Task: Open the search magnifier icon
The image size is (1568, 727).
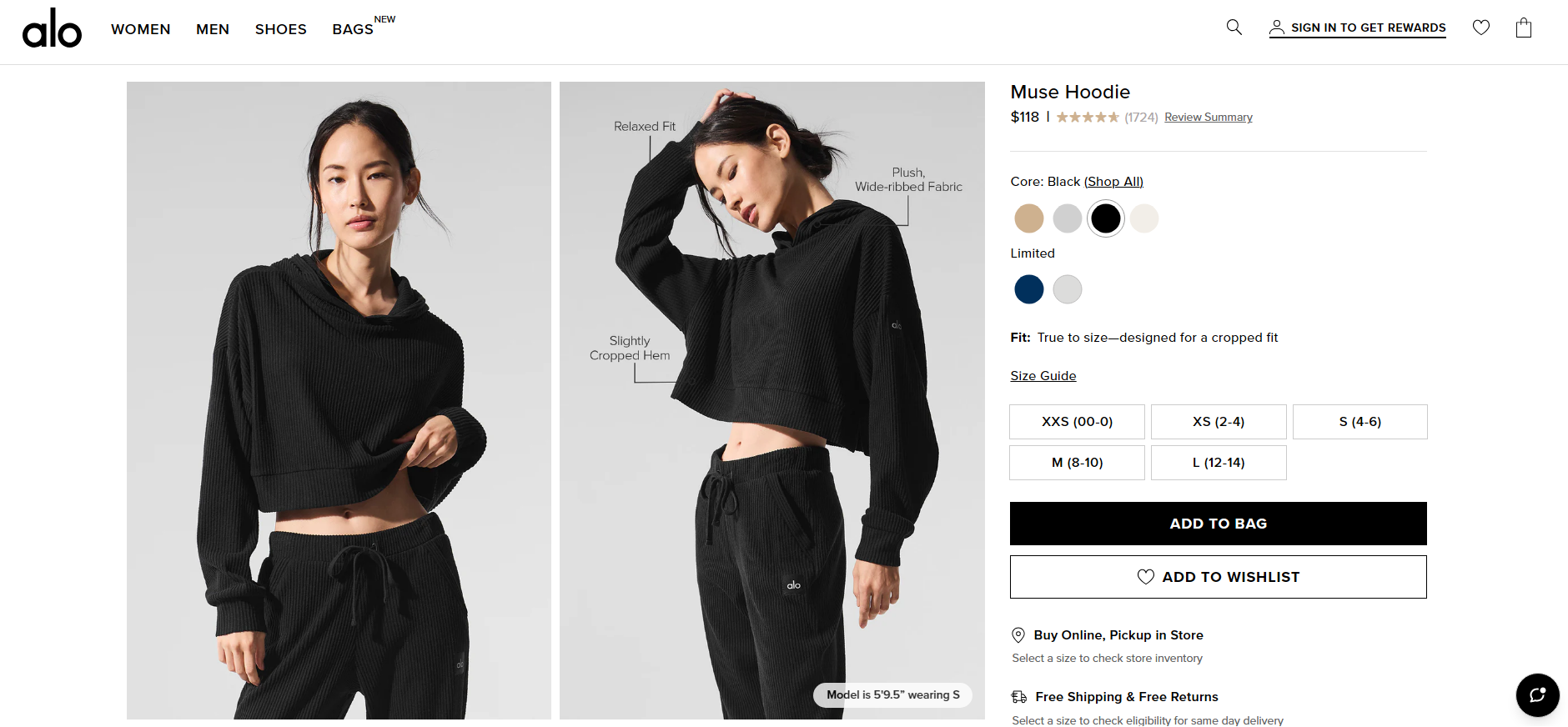Action: (1234, 28)
